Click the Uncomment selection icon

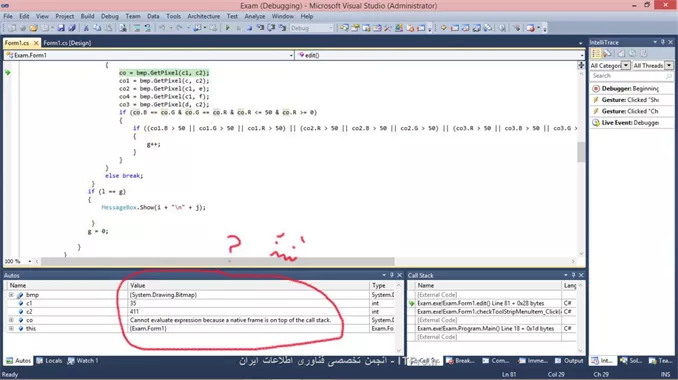click(x=148, y=28)
